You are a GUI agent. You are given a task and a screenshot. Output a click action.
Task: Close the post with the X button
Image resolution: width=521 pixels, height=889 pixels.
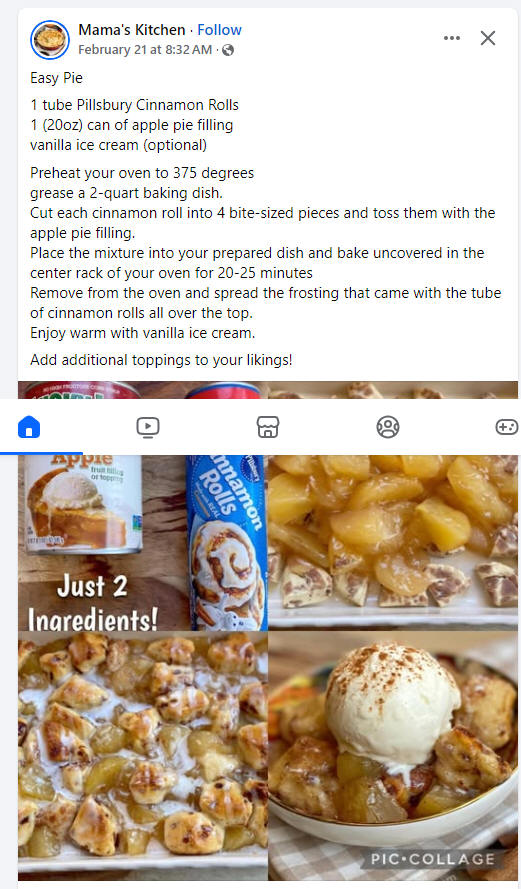488,38
